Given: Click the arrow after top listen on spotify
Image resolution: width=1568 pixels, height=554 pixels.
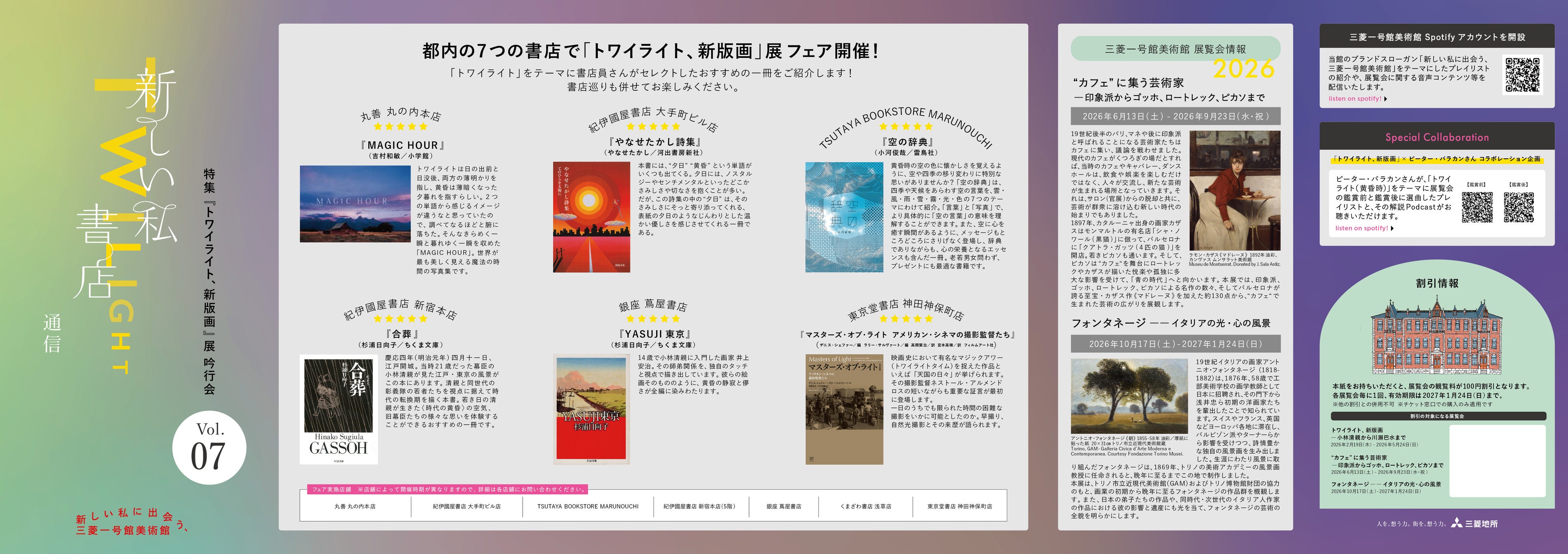Looking at the screenshot, I should (1386, 98).
